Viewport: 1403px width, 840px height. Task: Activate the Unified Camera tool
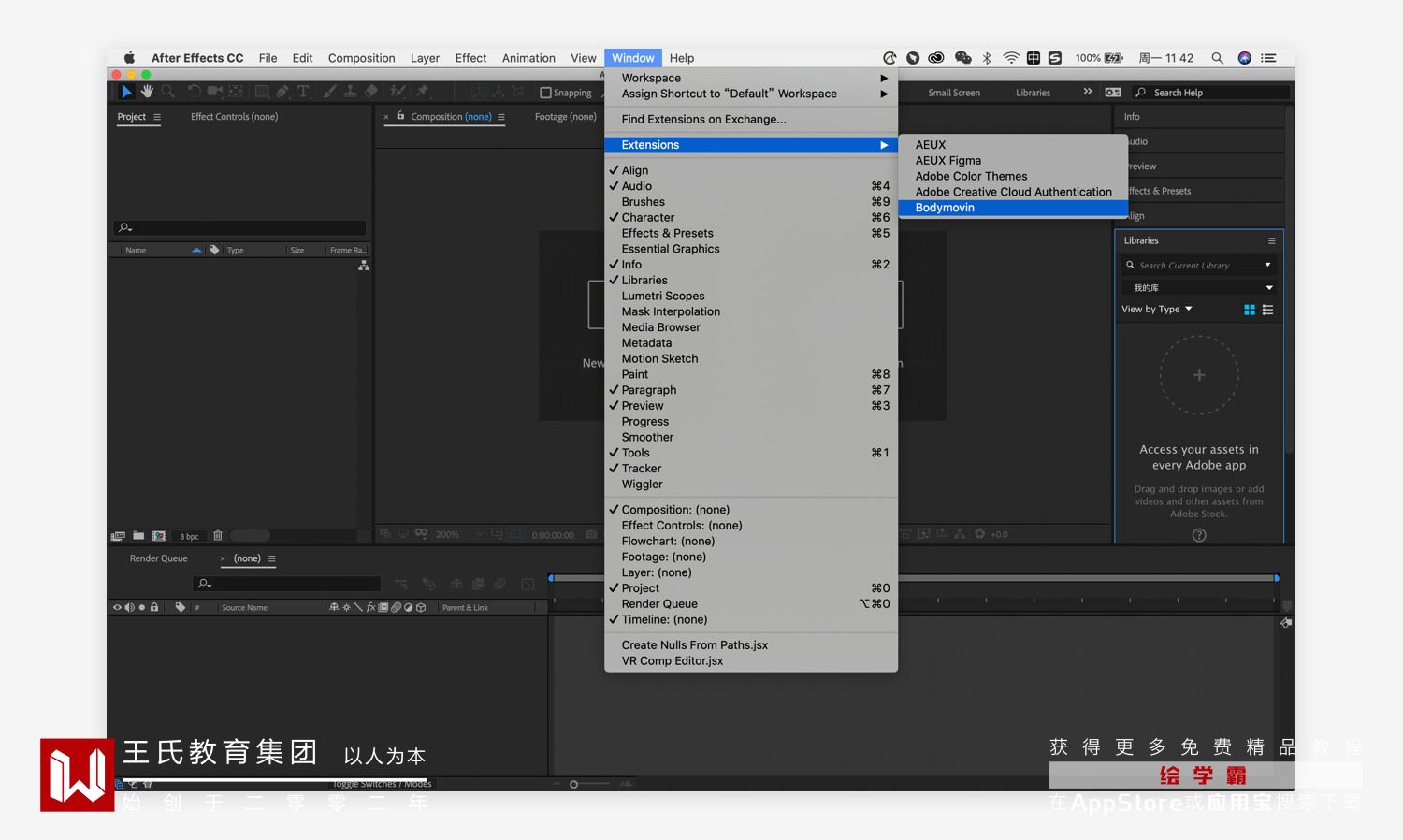click(x=215, y=92)
